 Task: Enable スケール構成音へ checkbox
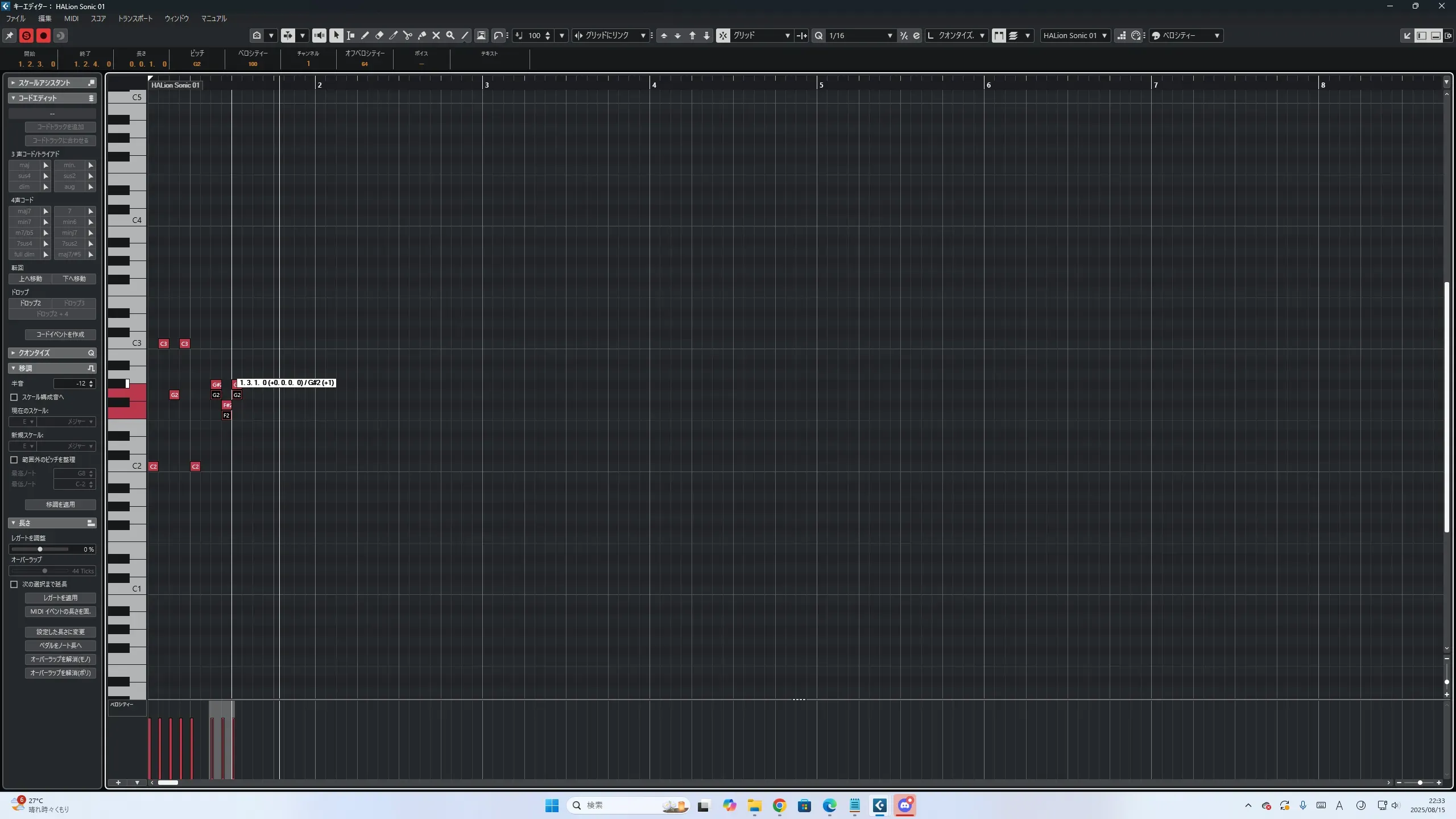14,397
